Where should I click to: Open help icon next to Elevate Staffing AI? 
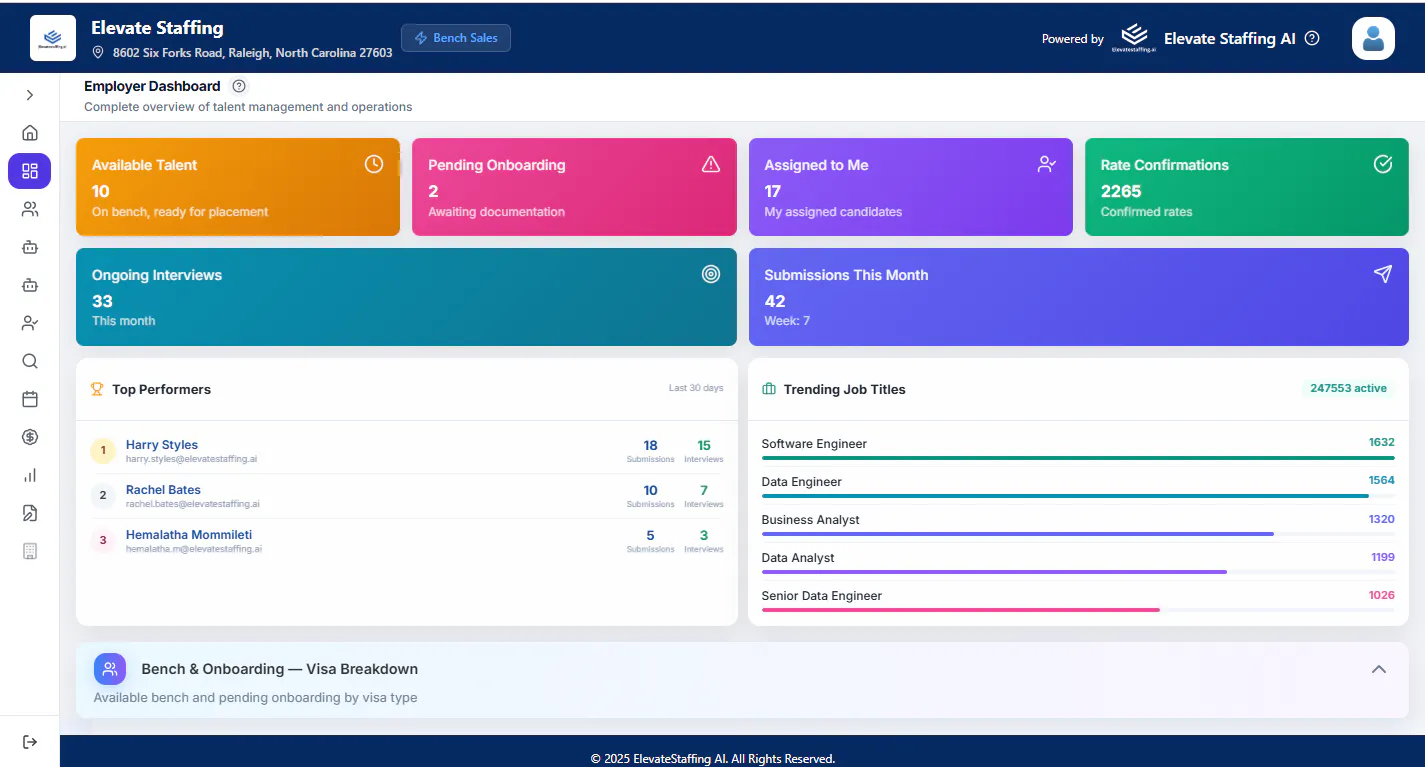(1313, 38)
